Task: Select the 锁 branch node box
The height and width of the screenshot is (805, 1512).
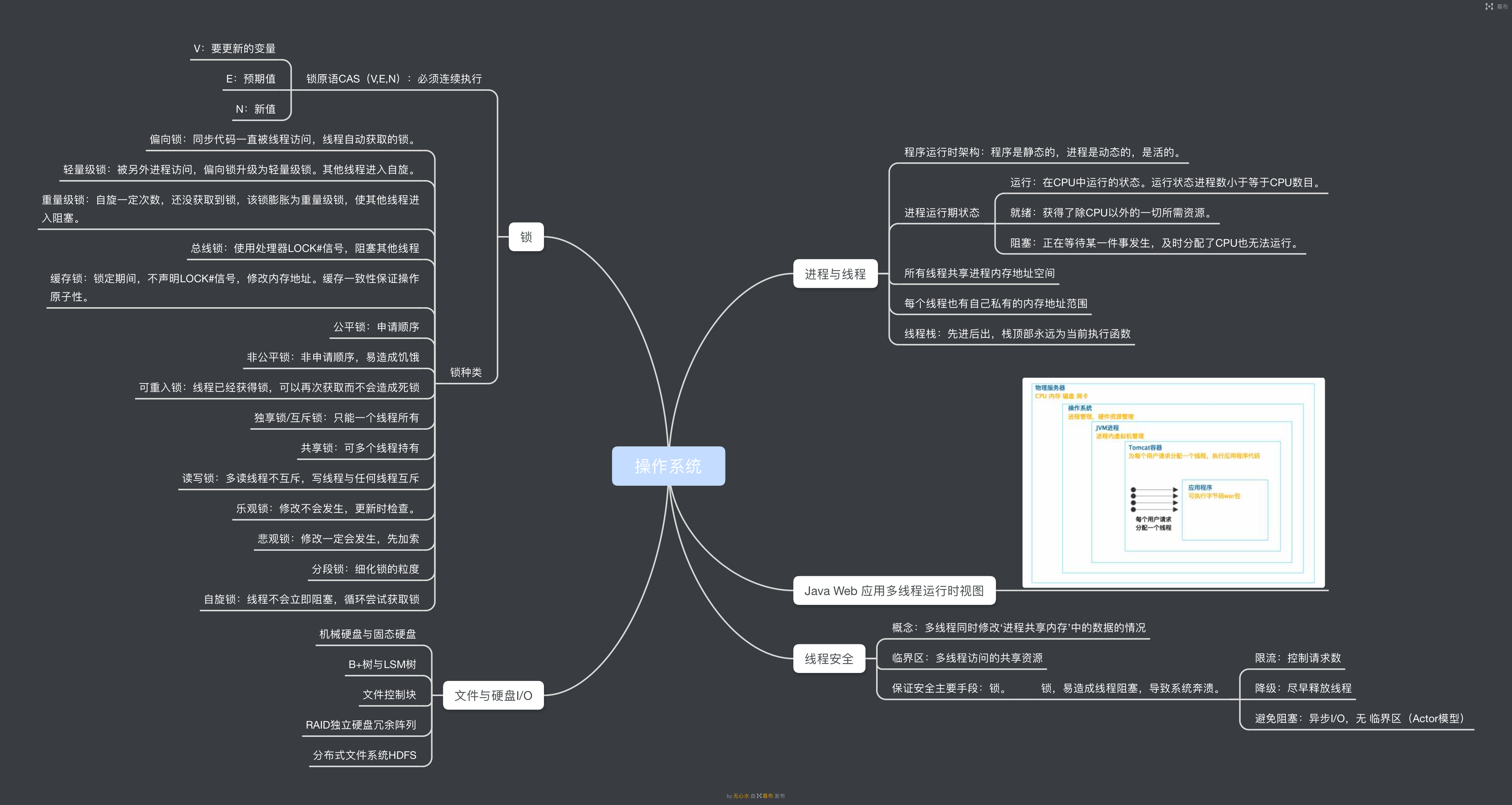Action: pos(526,237)
